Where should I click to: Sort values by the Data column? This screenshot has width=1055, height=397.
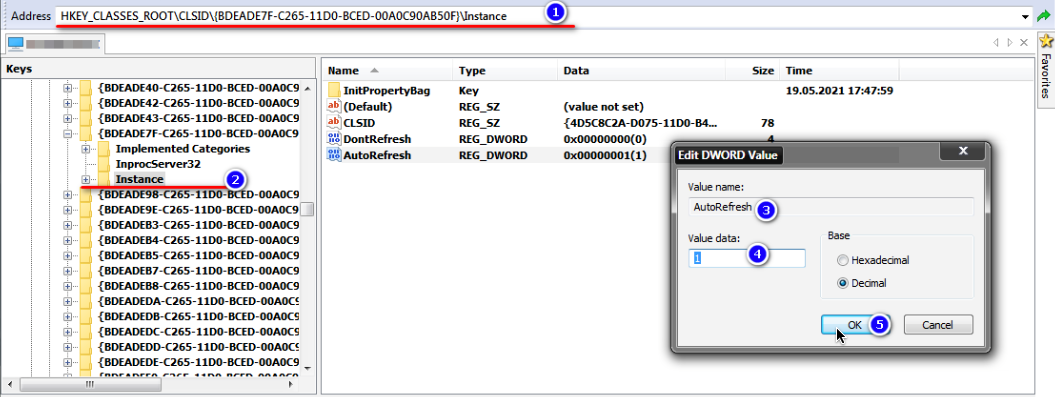[642, 71]
